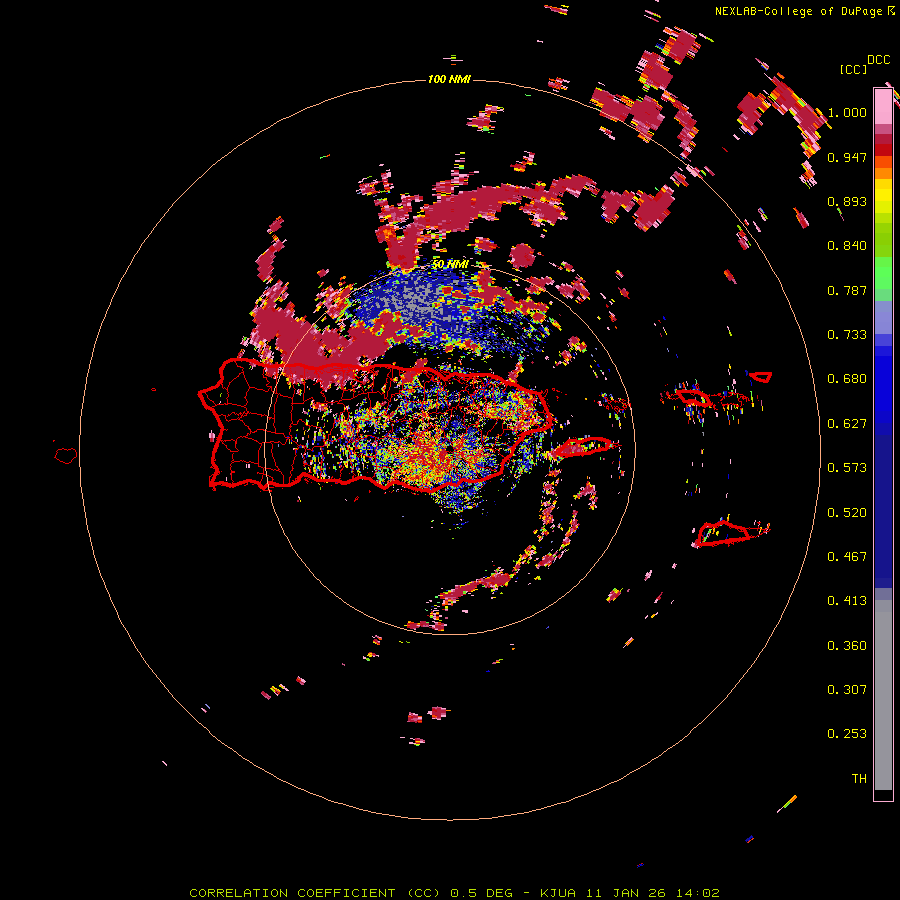900x900 pixels.
Task: Click the 1.000 color scale value
Action: [847, 112]
